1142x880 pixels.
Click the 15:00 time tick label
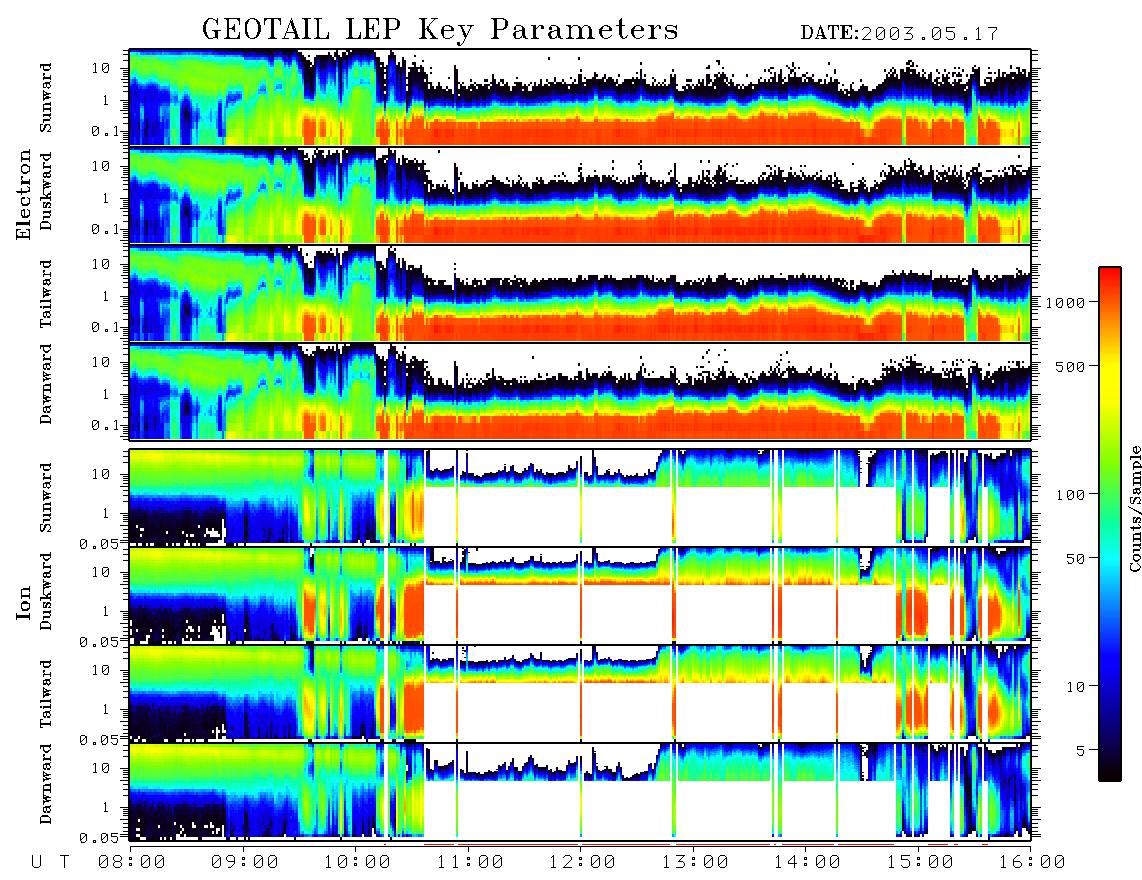920,863
